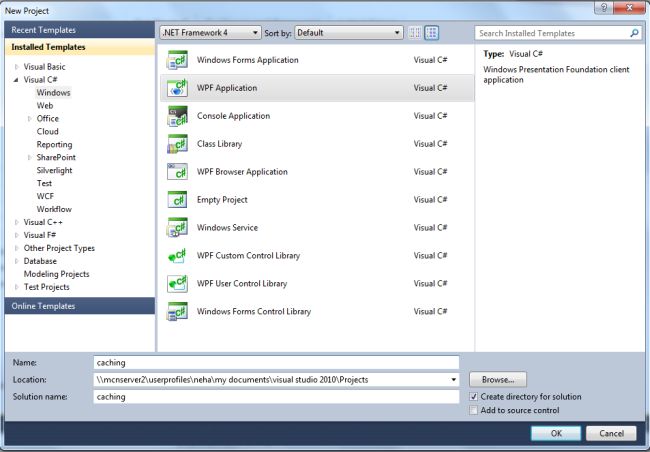The image size is (650, 452).
Task: Click the Class Library template icon
Action: coord(177,144)
